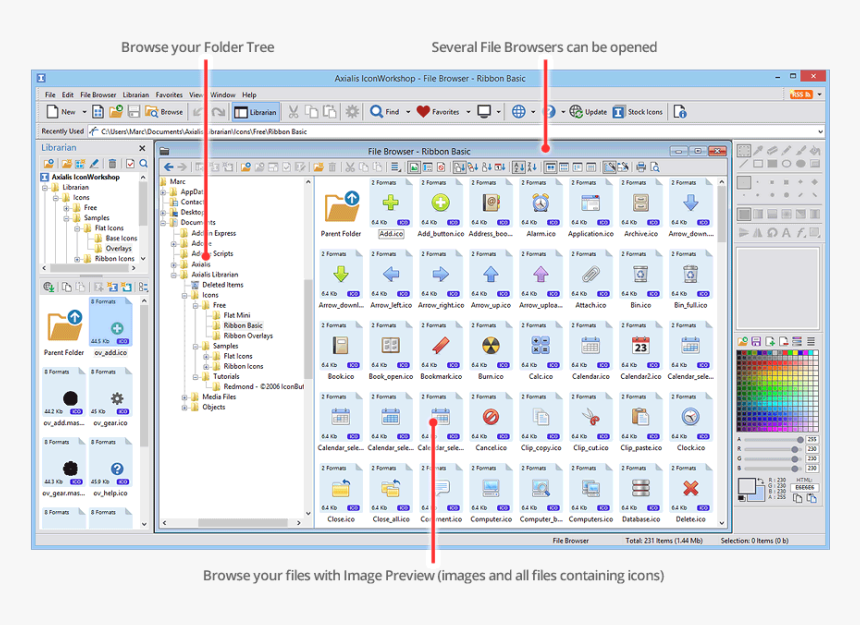Select the Burn.ico file thumbnail
The image size is (860, 625).
pos(490,351)
